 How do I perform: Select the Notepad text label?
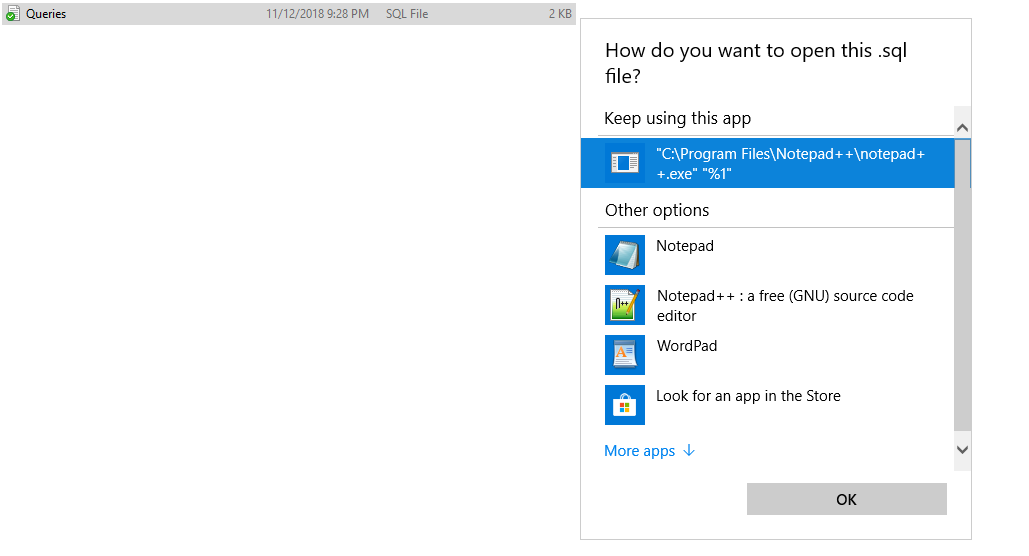[685, 246]
